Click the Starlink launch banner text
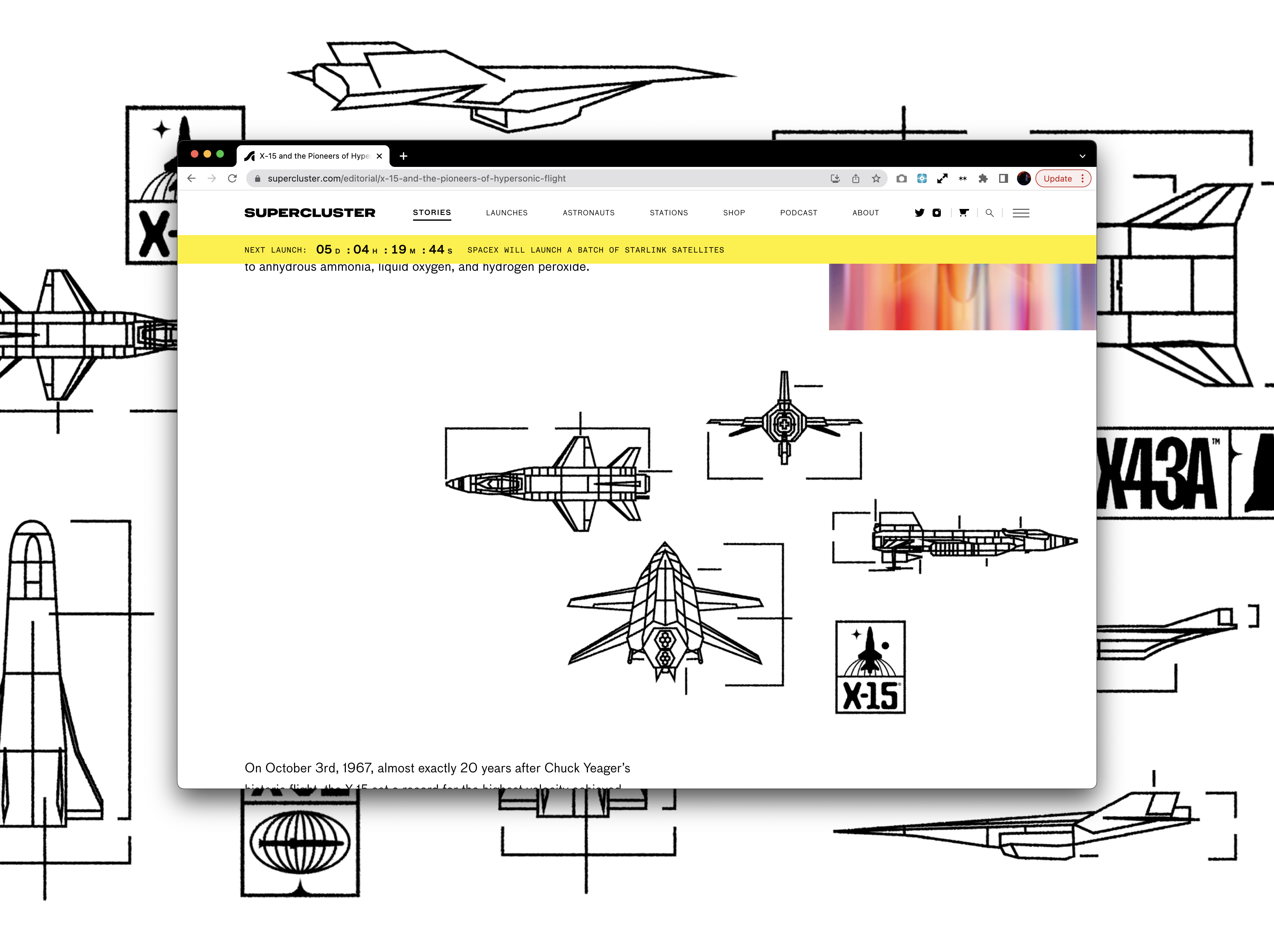 coord(596,250)
